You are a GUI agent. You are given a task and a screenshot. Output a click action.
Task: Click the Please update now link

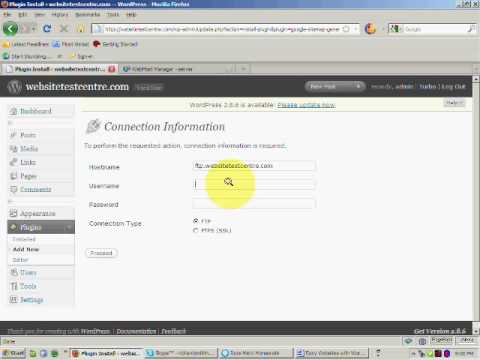pos(306,105)
